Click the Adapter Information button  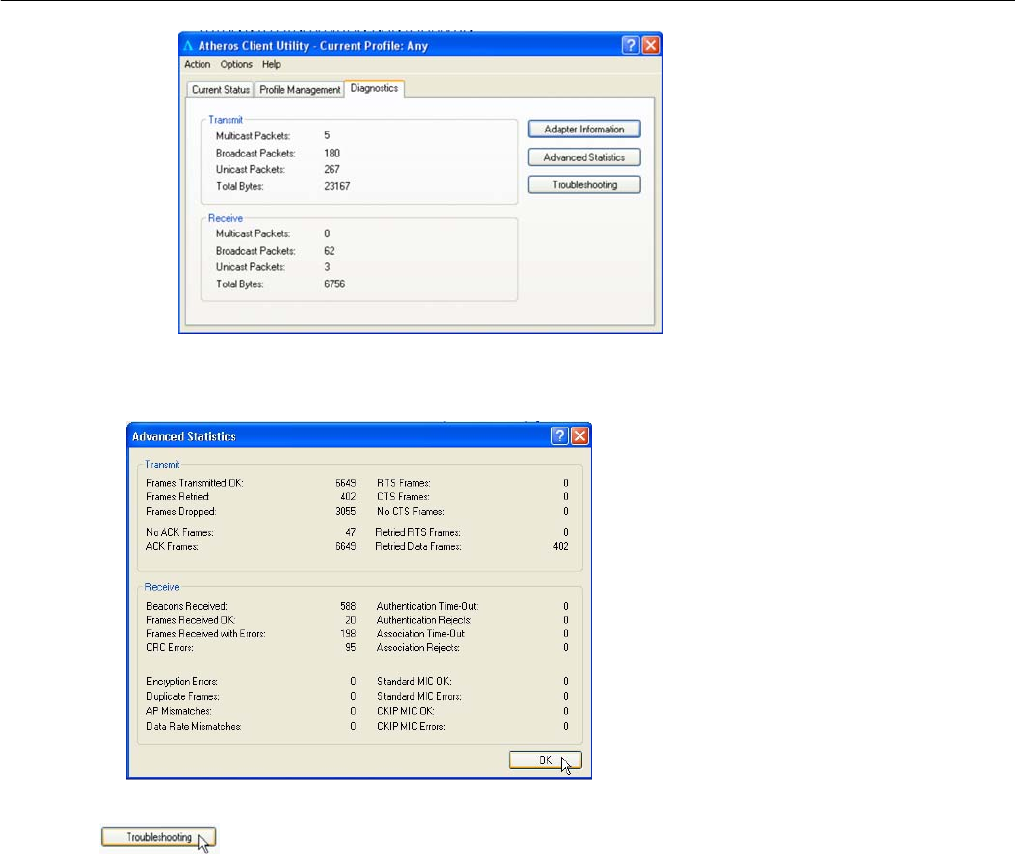point(584,129)
